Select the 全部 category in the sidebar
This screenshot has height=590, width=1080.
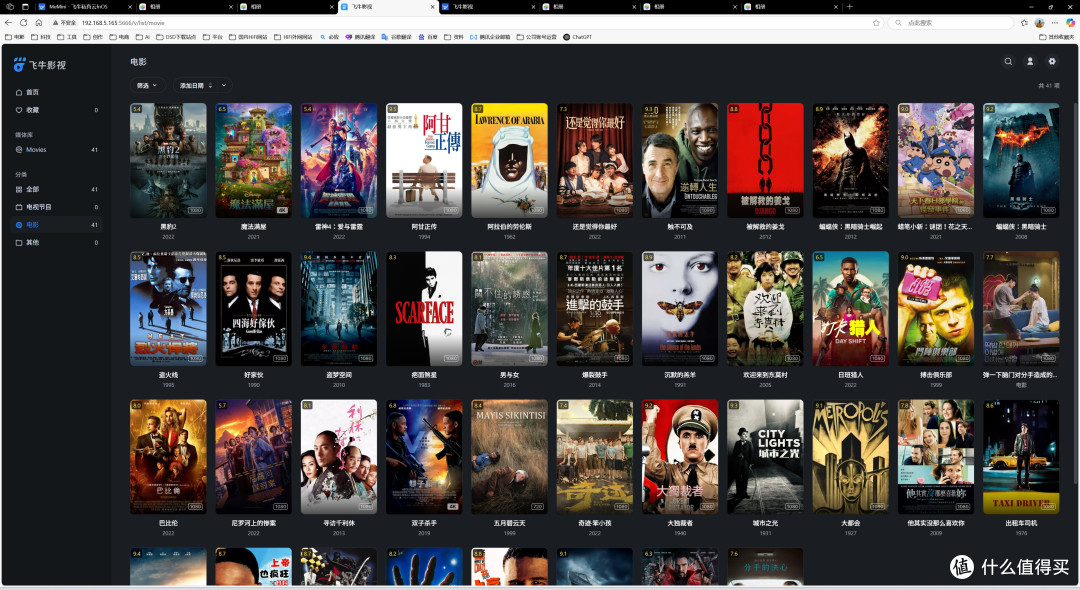(56, 189)
